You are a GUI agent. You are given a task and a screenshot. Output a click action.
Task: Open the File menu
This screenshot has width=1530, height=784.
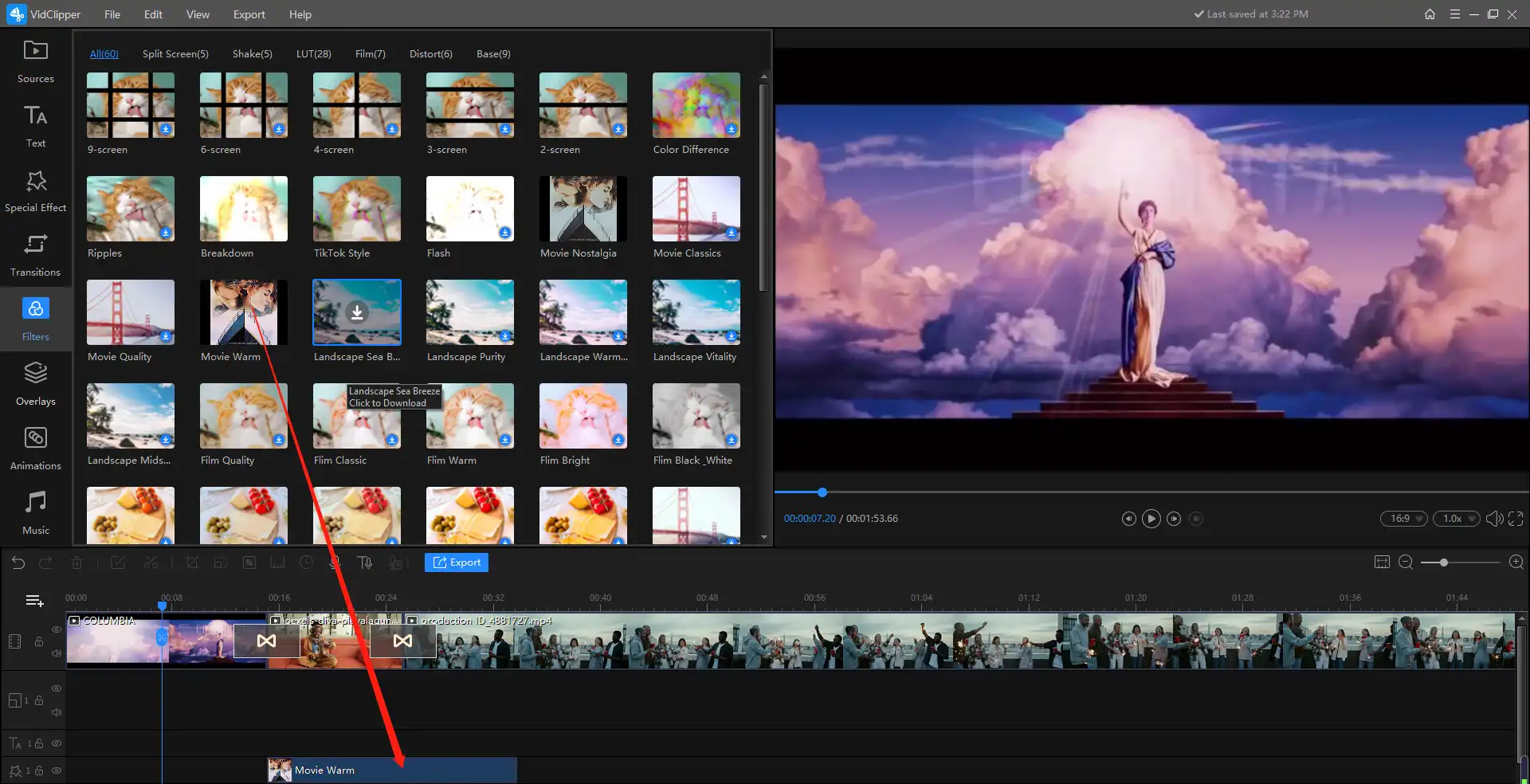coord(112,14)
